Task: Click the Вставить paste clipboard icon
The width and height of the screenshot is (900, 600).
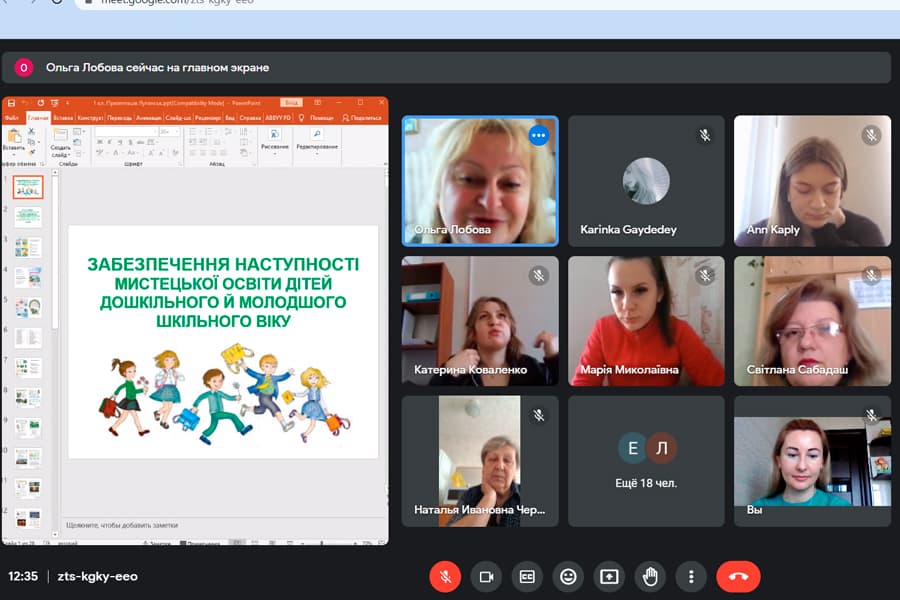Action: click(14, 136)
